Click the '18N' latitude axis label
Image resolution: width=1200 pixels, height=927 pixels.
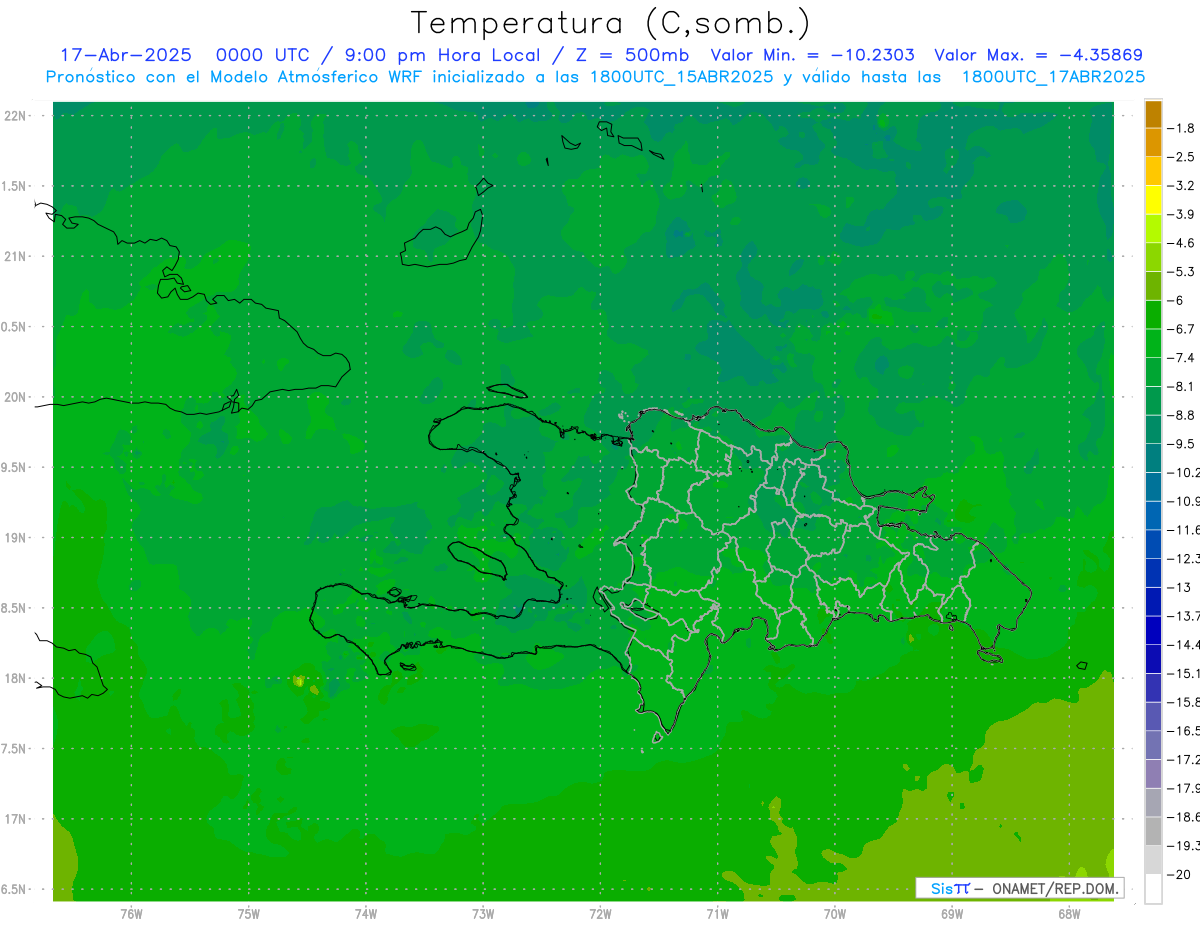pos(16,678)
